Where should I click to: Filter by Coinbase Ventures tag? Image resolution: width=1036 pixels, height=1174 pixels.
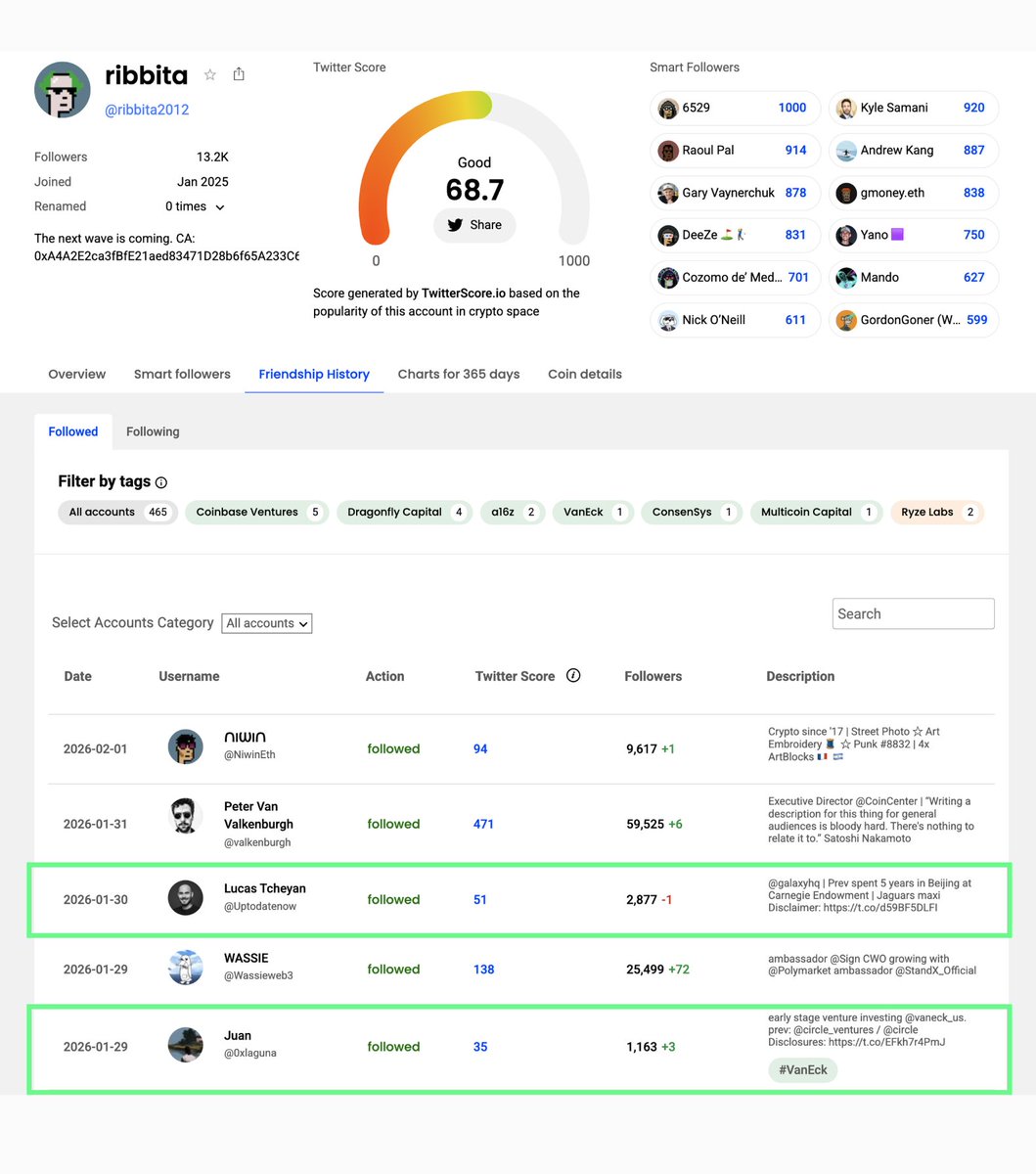257,512
